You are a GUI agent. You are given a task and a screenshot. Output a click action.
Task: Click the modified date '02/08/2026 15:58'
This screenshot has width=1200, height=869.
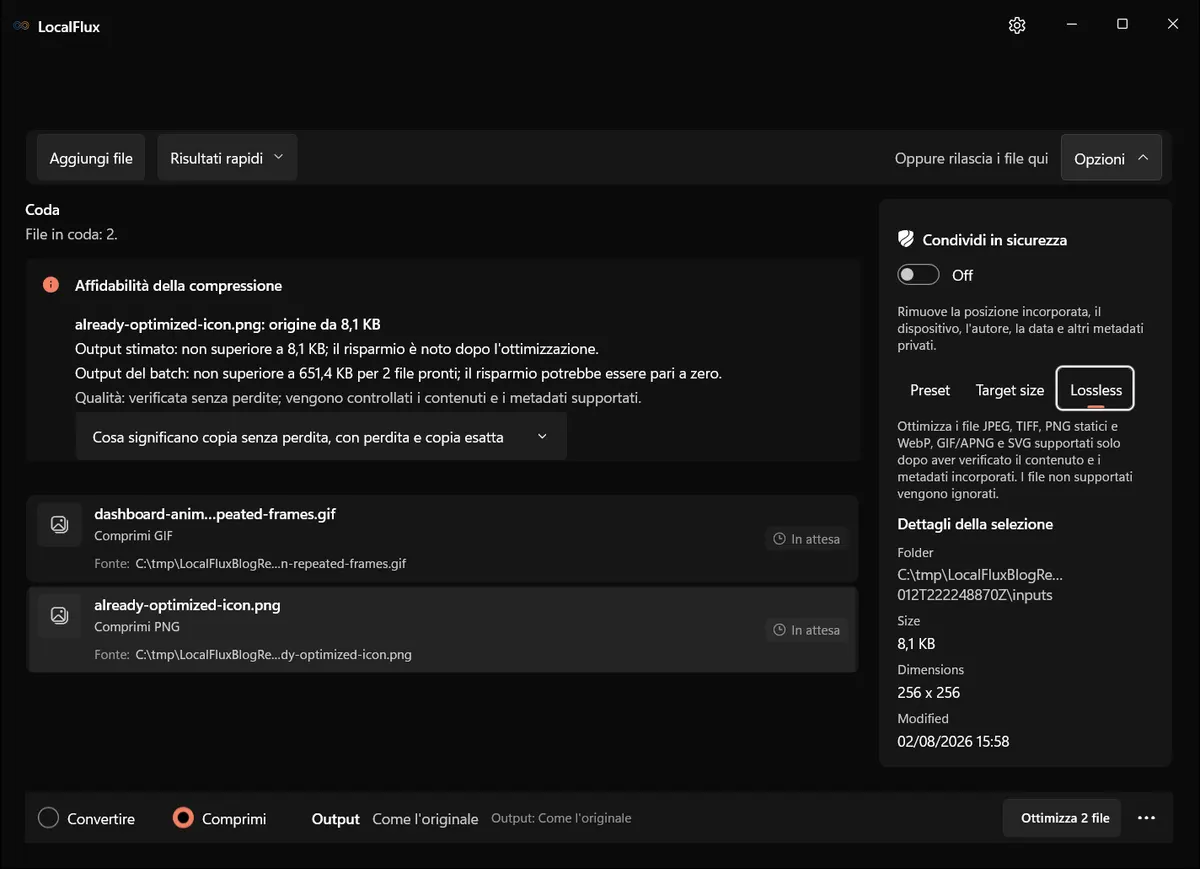[x=953, y=741]
